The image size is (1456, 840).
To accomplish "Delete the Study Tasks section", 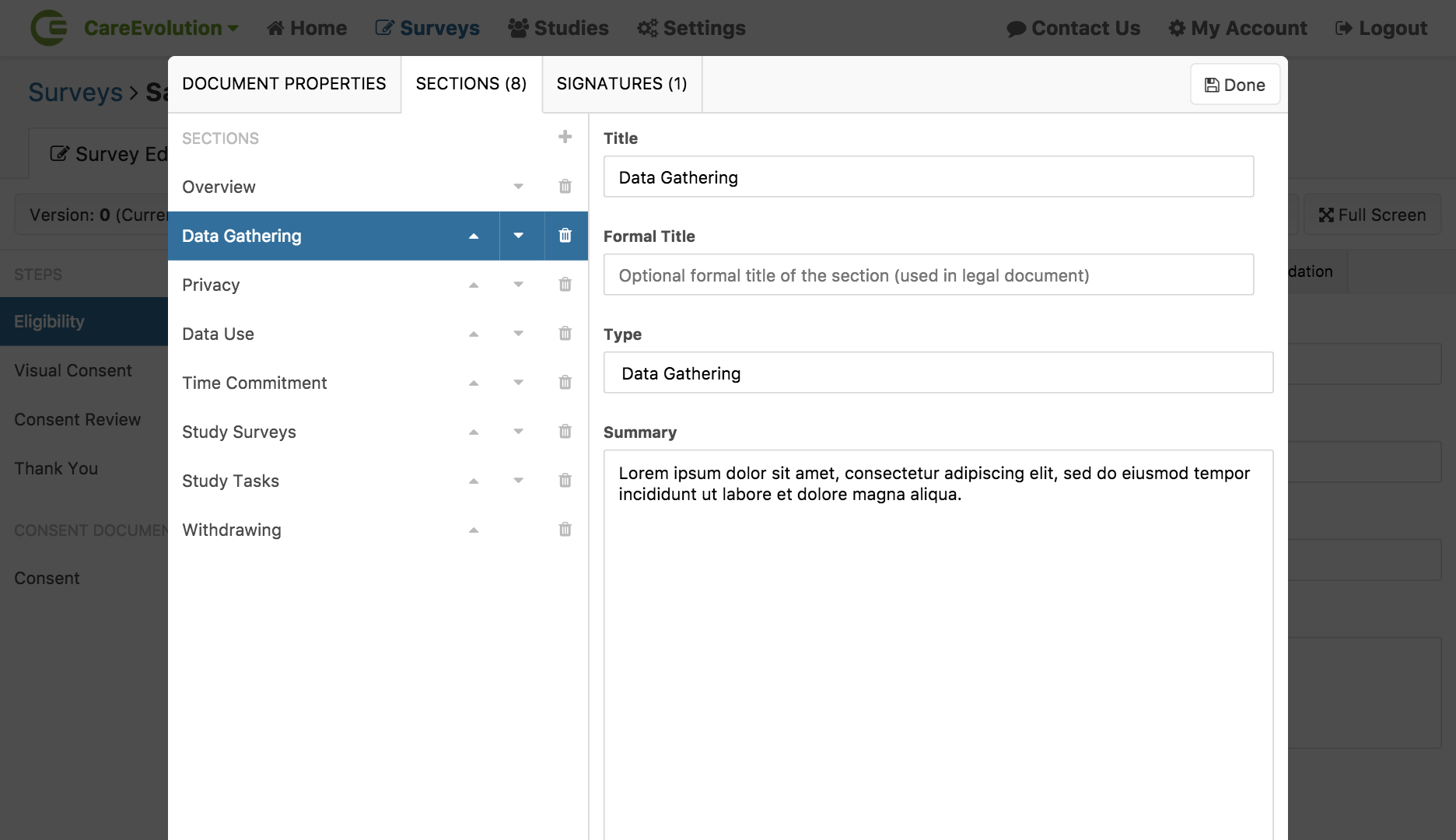I will (565, 481).
